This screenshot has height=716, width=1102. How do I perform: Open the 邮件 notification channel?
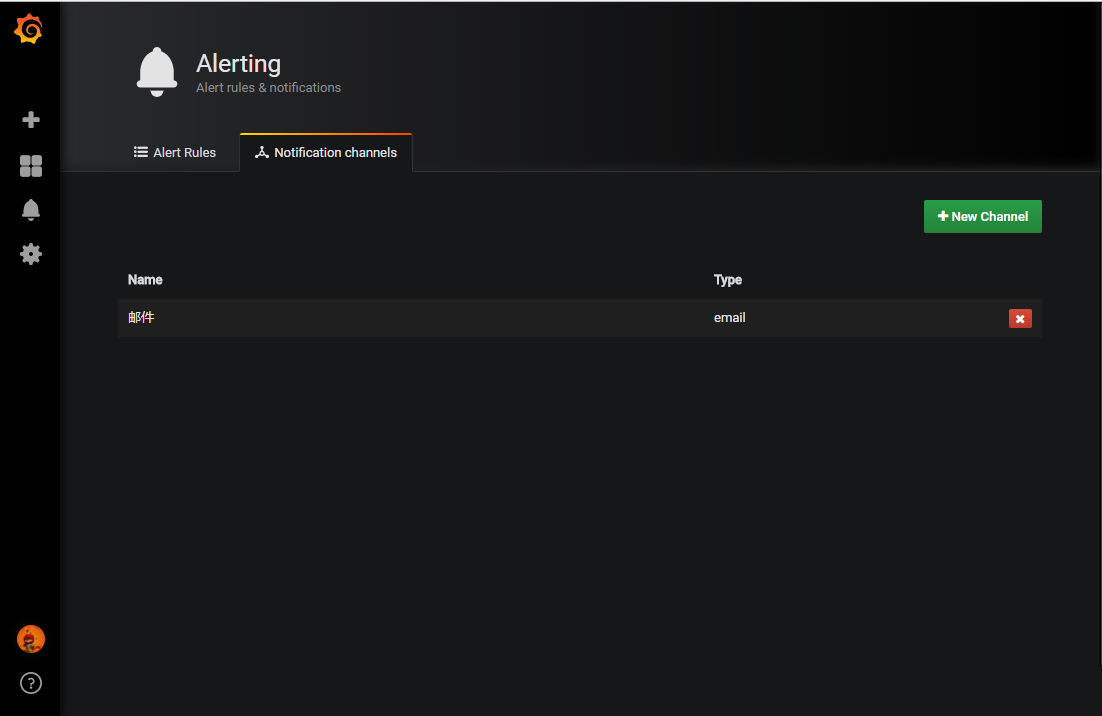tap(141, 317)
